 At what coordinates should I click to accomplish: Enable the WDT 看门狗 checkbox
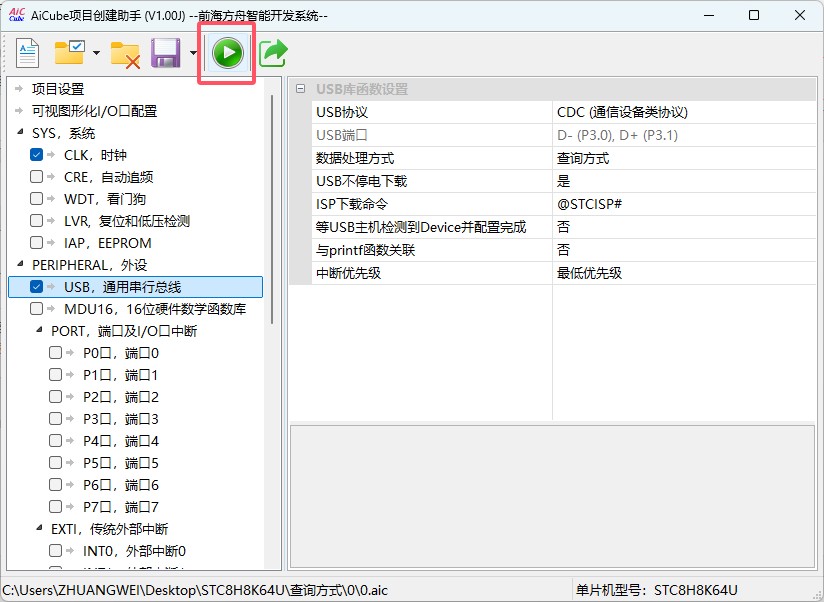[36, 199]
